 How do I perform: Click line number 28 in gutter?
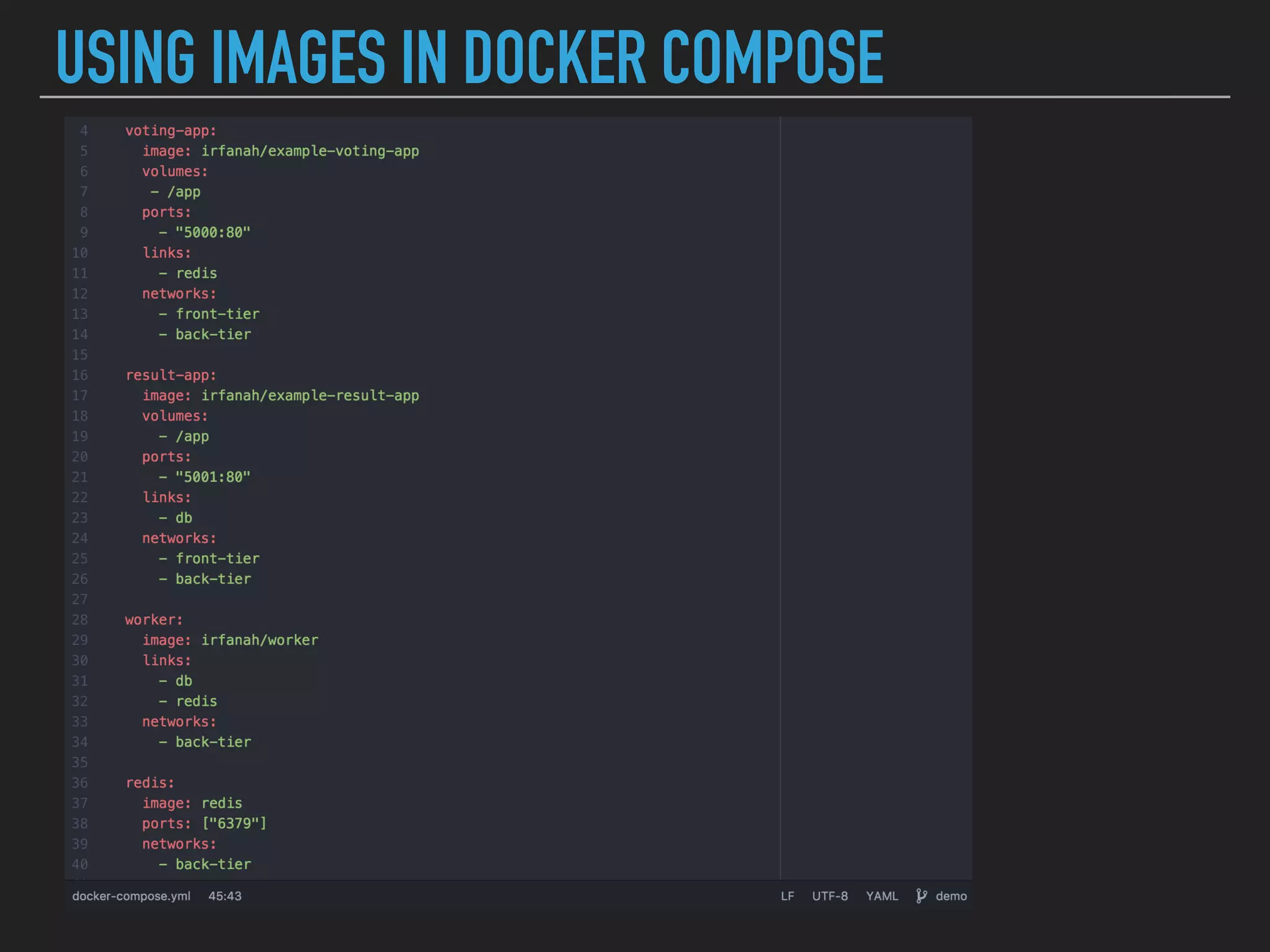coord(80,620)
